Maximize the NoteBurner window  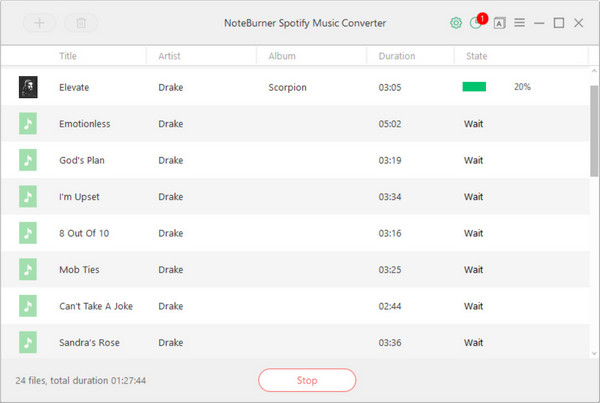tap(559, 23)
